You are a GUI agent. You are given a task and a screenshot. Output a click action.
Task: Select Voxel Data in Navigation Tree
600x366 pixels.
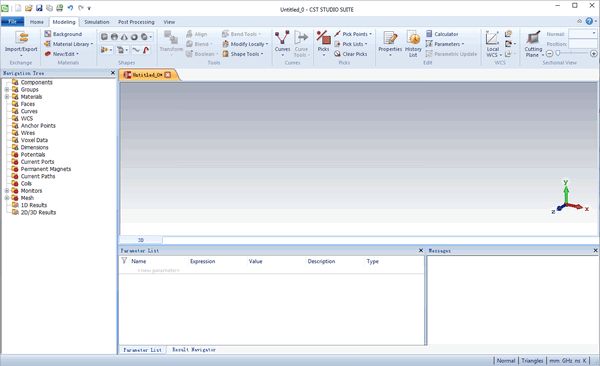point(34,140)
